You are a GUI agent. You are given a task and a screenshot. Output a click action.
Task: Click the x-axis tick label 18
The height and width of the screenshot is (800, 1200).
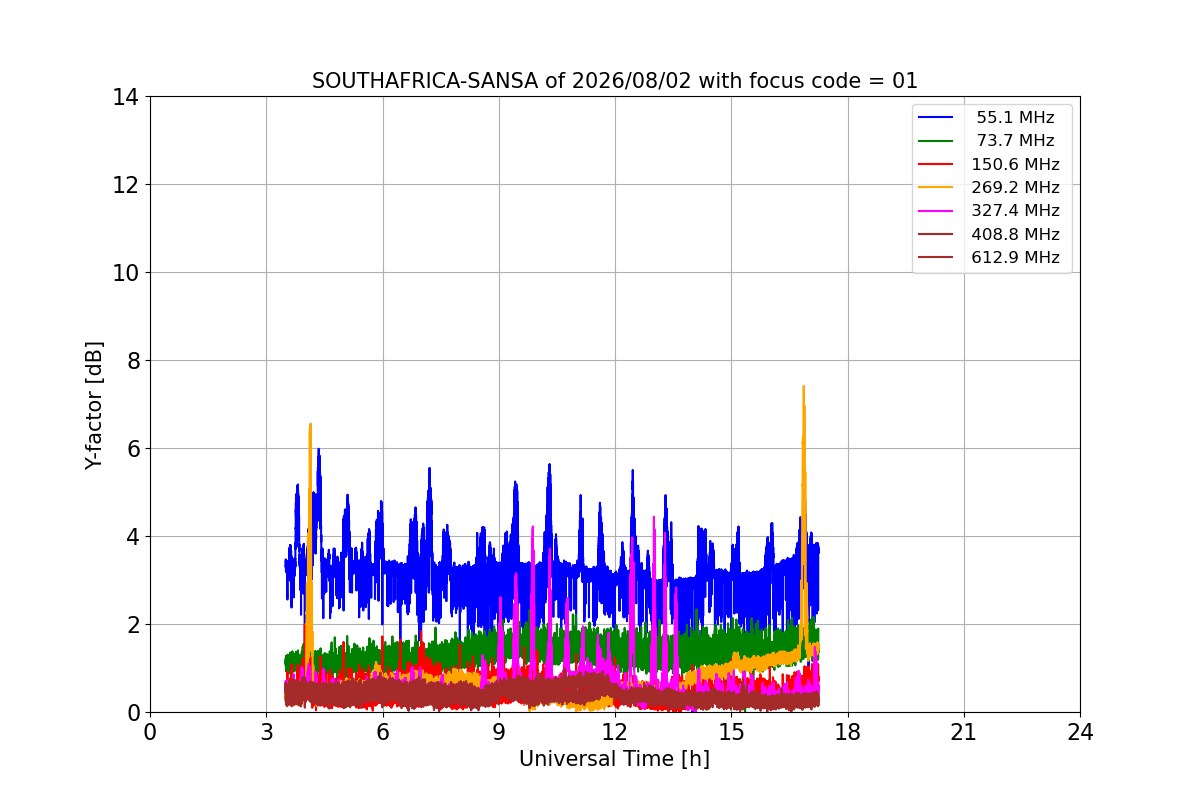click(848, 732)
